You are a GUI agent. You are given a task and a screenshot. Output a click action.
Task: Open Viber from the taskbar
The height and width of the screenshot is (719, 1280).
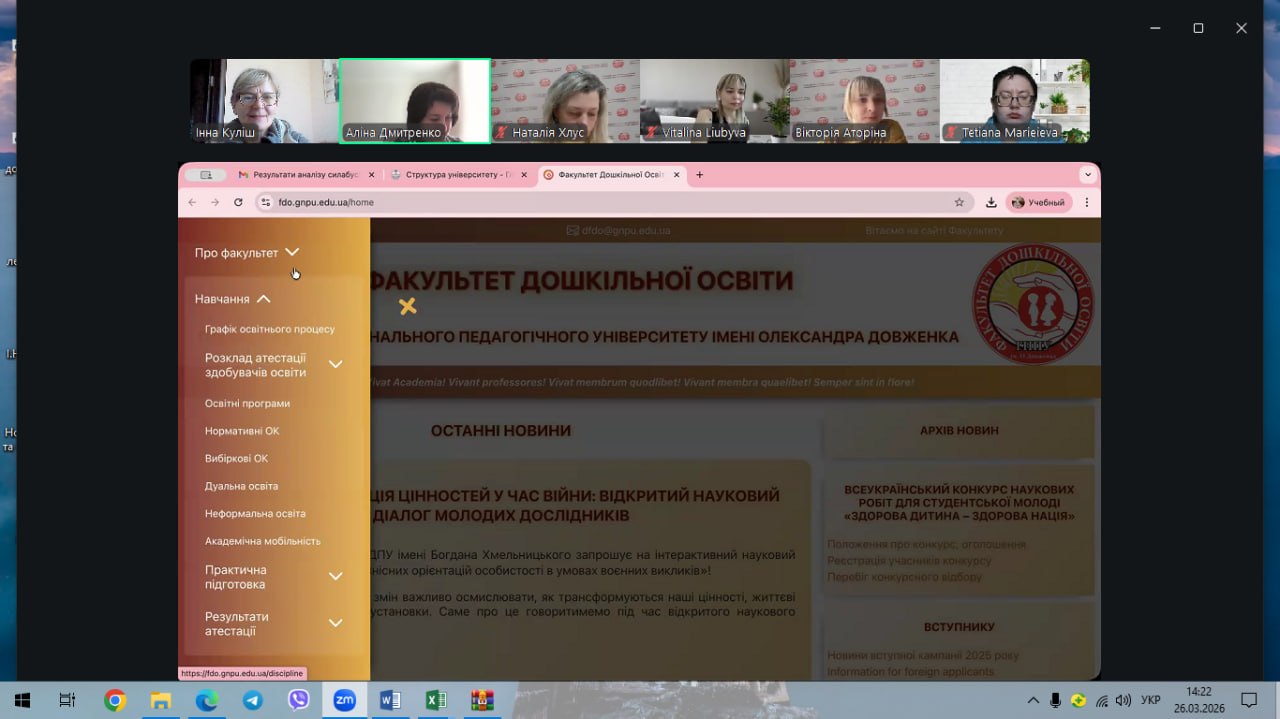299,701
